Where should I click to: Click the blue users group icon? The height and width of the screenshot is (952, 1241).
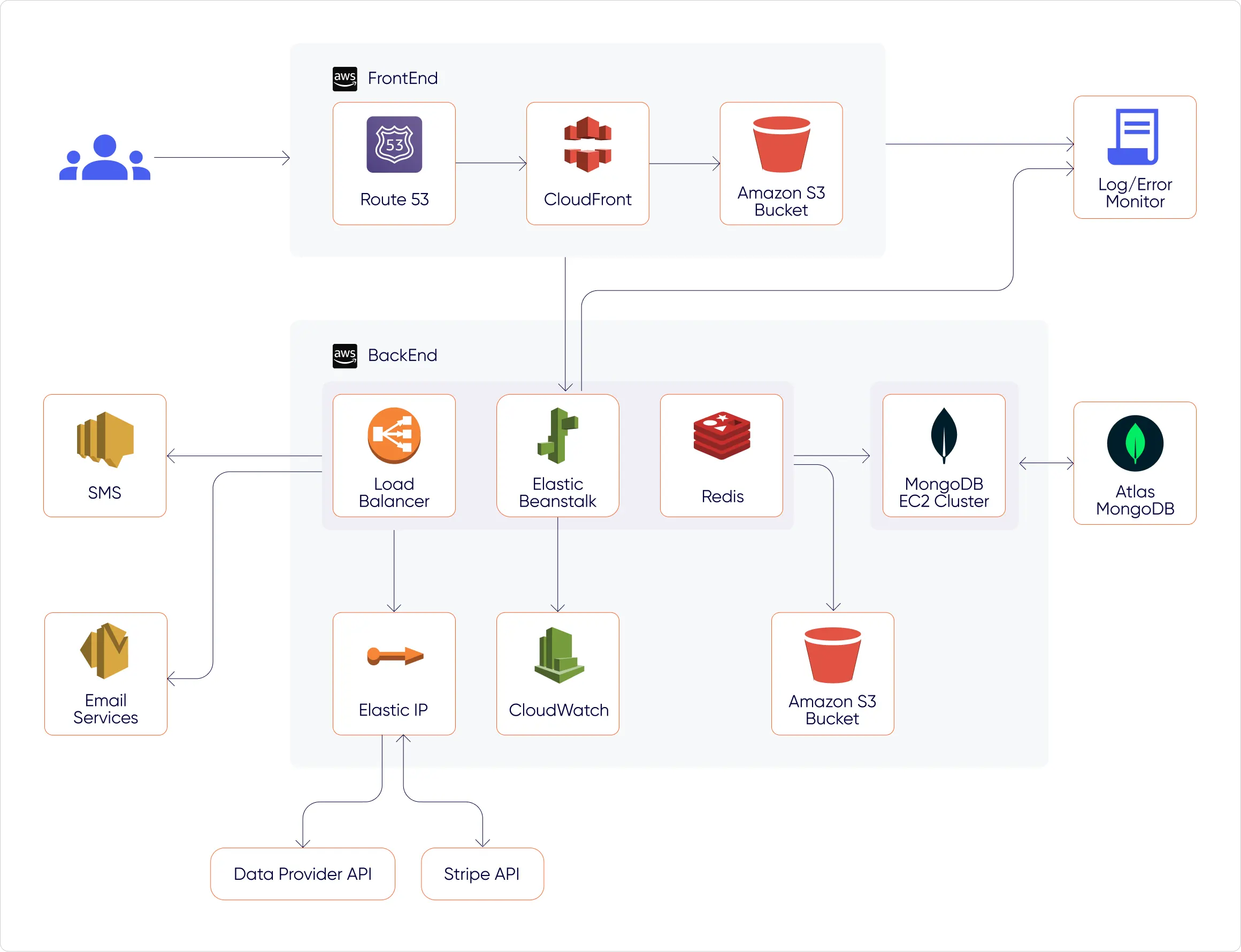tap(105, 158)
